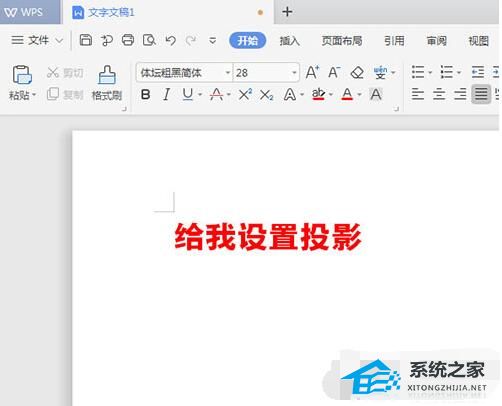
Task: Open the 文件 menu
Action: (37, 40)
